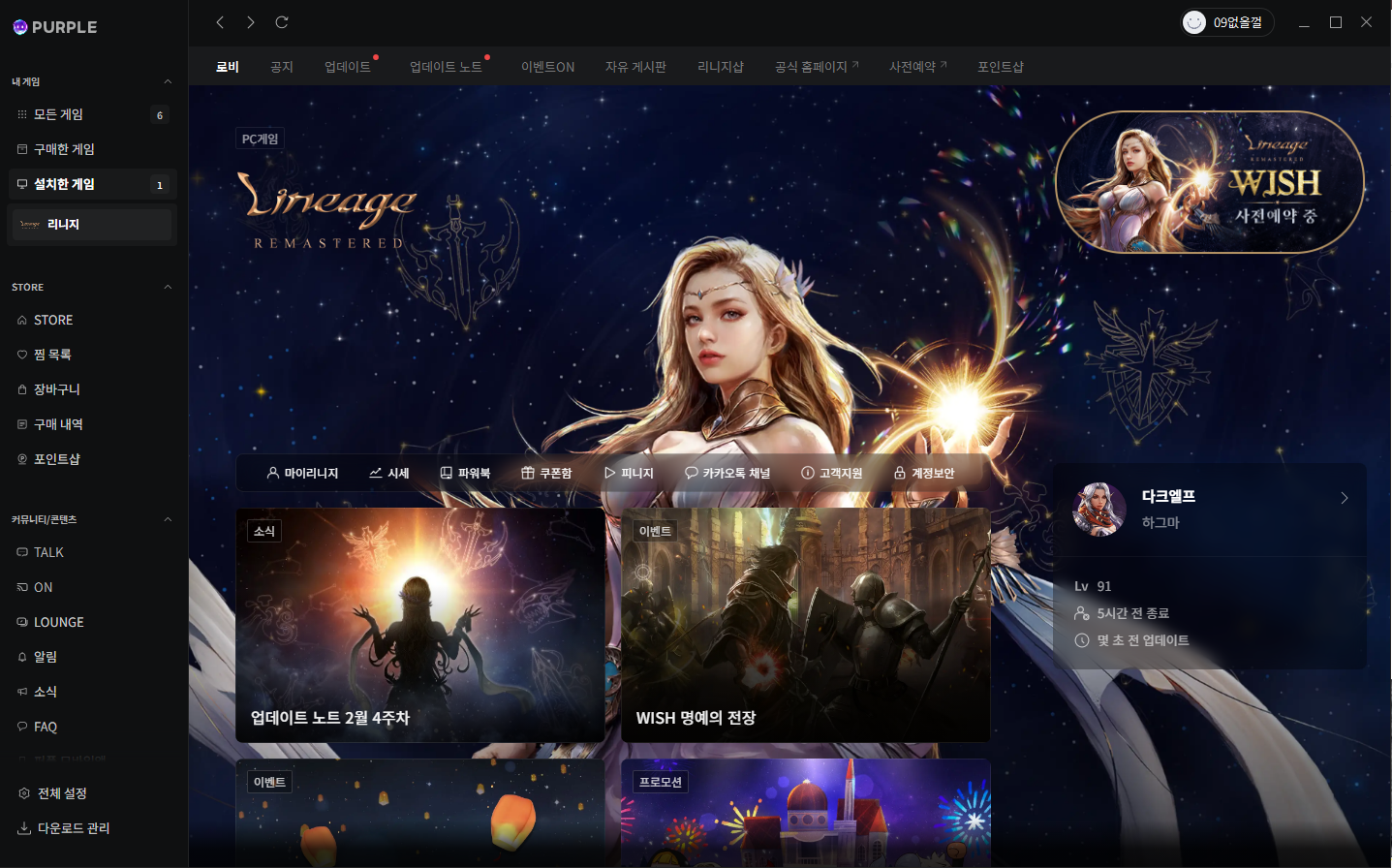Open the WISH 명예의 전장 event card

804,625
